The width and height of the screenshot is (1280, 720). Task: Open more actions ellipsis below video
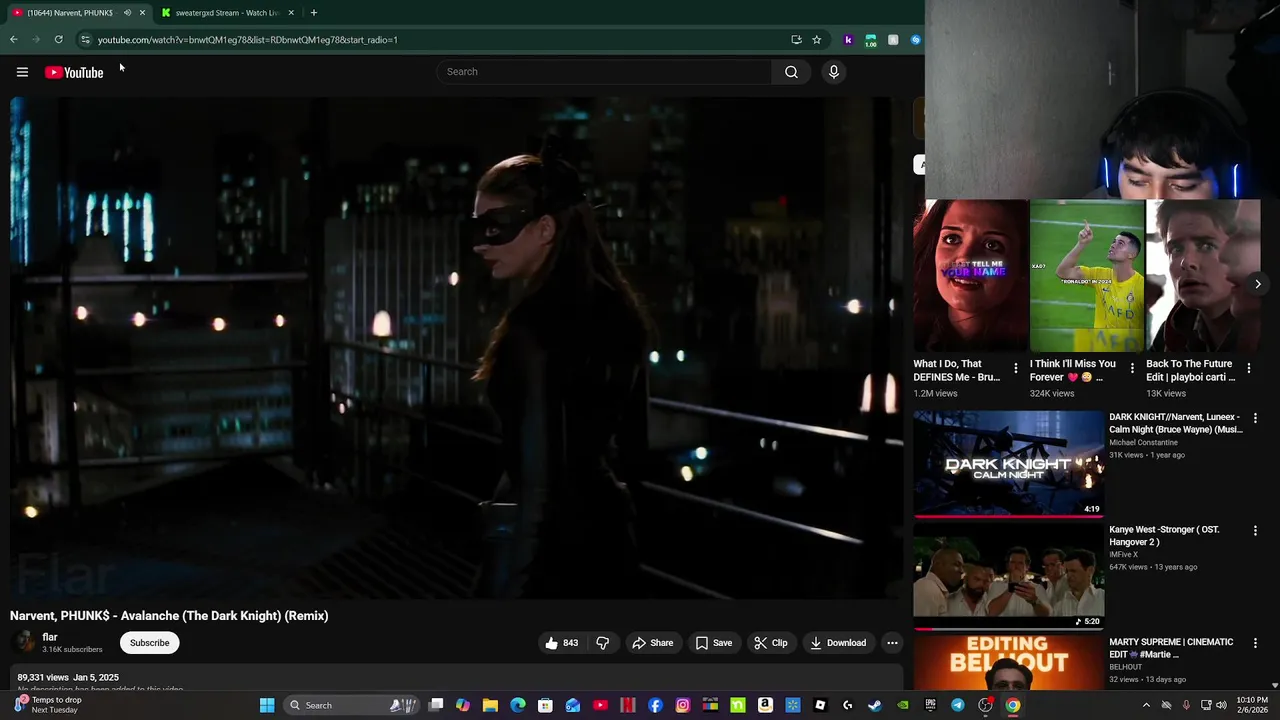click(x=892, y=643)
